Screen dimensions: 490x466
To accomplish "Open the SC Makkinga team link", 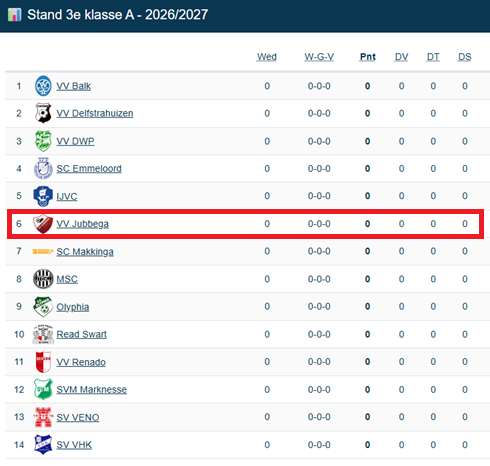I will [x=85, y=252].
